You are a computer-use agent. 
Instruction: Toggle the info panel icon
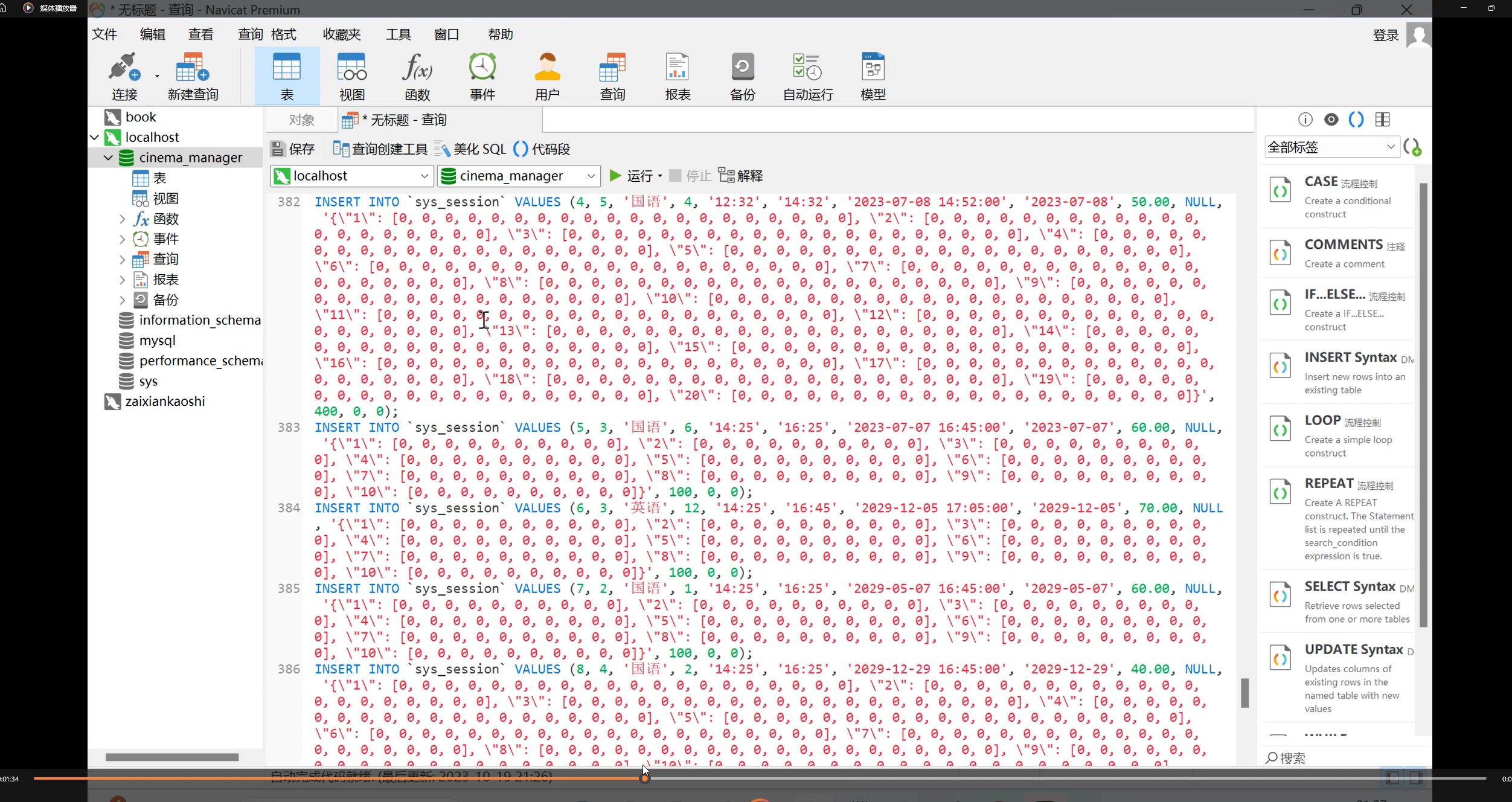point(1305,120)
